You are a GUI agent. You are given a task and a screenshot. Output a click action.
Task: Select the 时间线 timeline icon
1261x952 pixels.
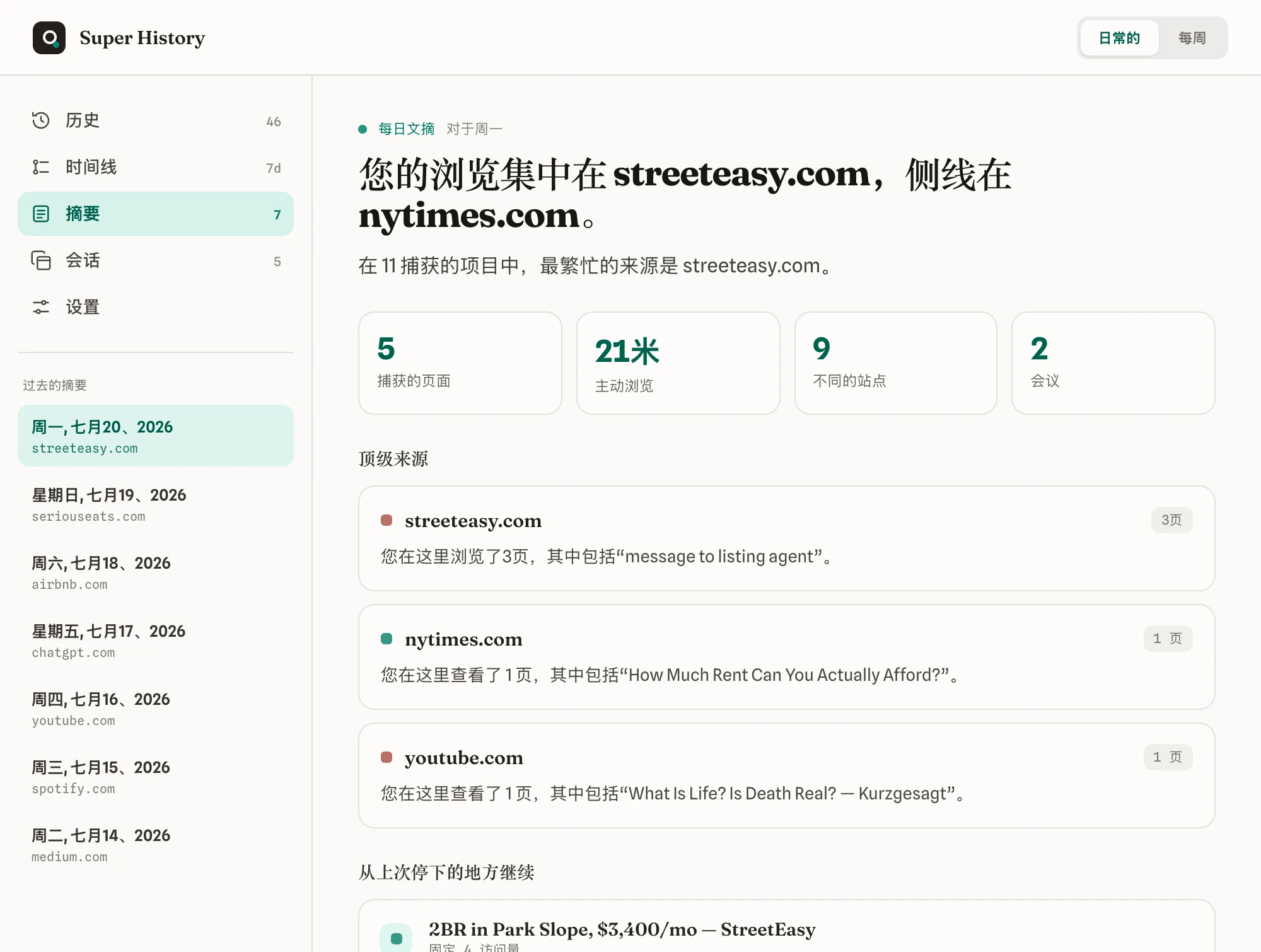[x=41, y=167]
